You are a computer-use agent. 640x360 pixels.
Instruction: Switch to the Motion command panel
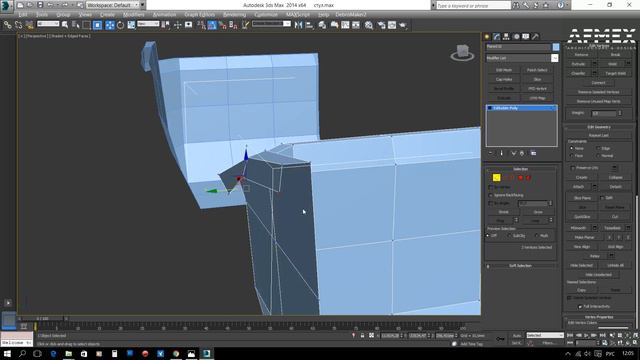coord(516,37)
